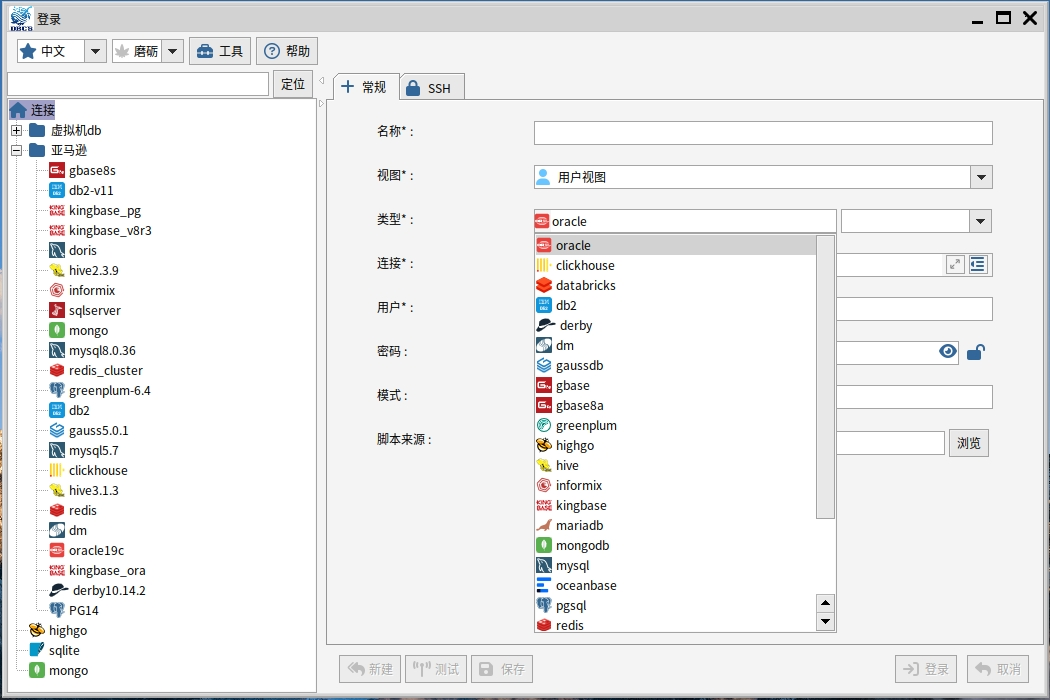Choose greenplum in type list
1050x700 pixels.
(x=676, y=425)
